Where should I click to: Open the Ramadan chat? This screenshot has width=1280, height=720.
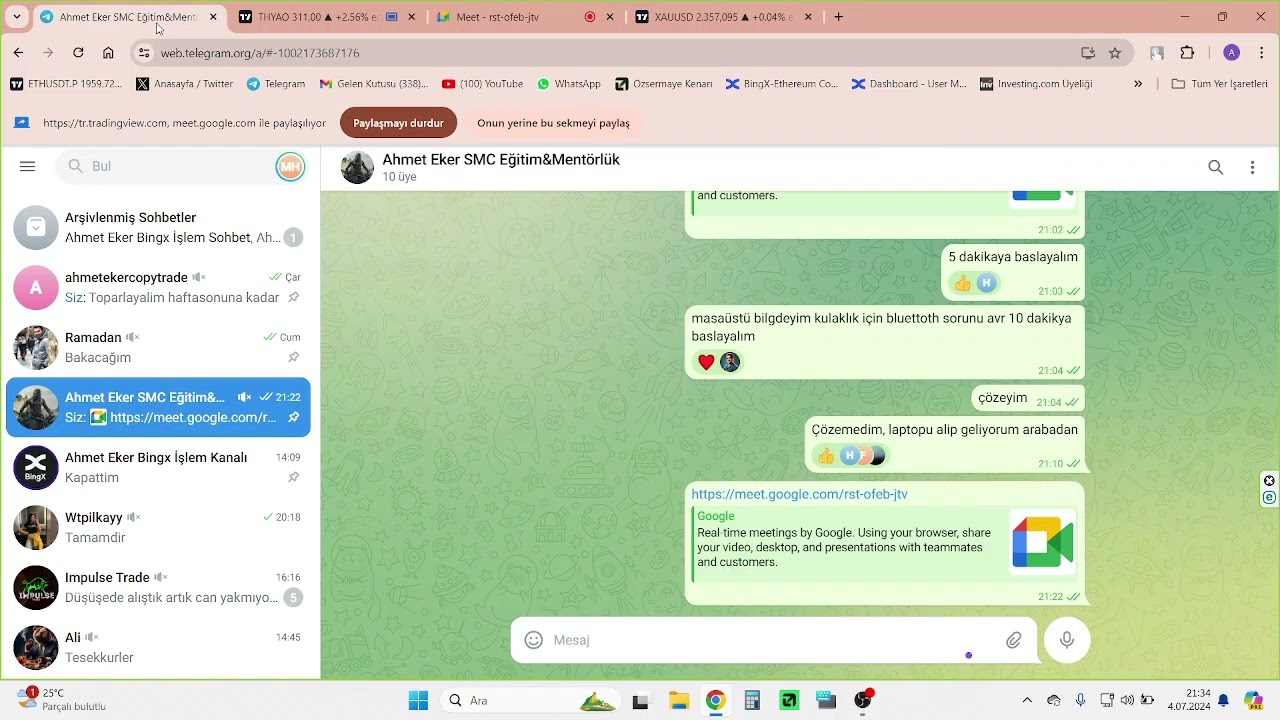click(158, 347)
